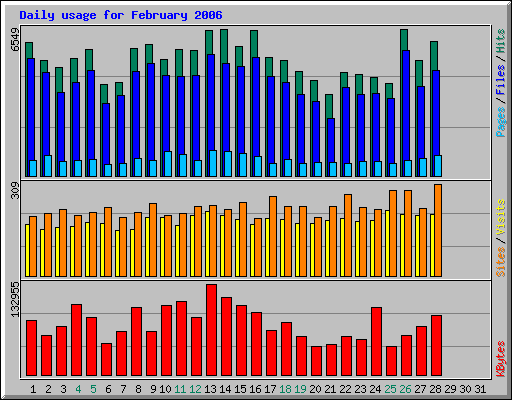Click the red KBytes bar for day 28
512x400 pixels.
[436, 346]
